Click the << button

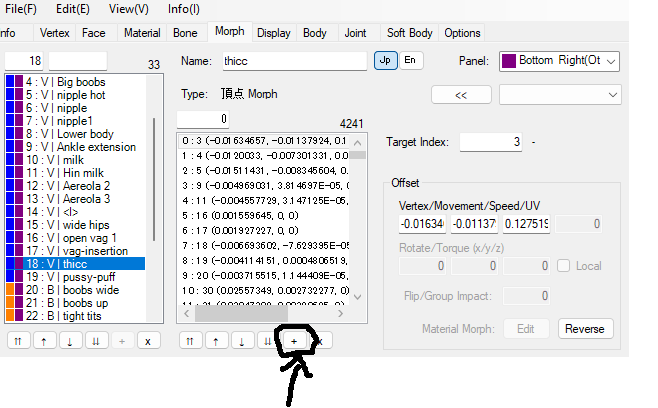point(461,95)
